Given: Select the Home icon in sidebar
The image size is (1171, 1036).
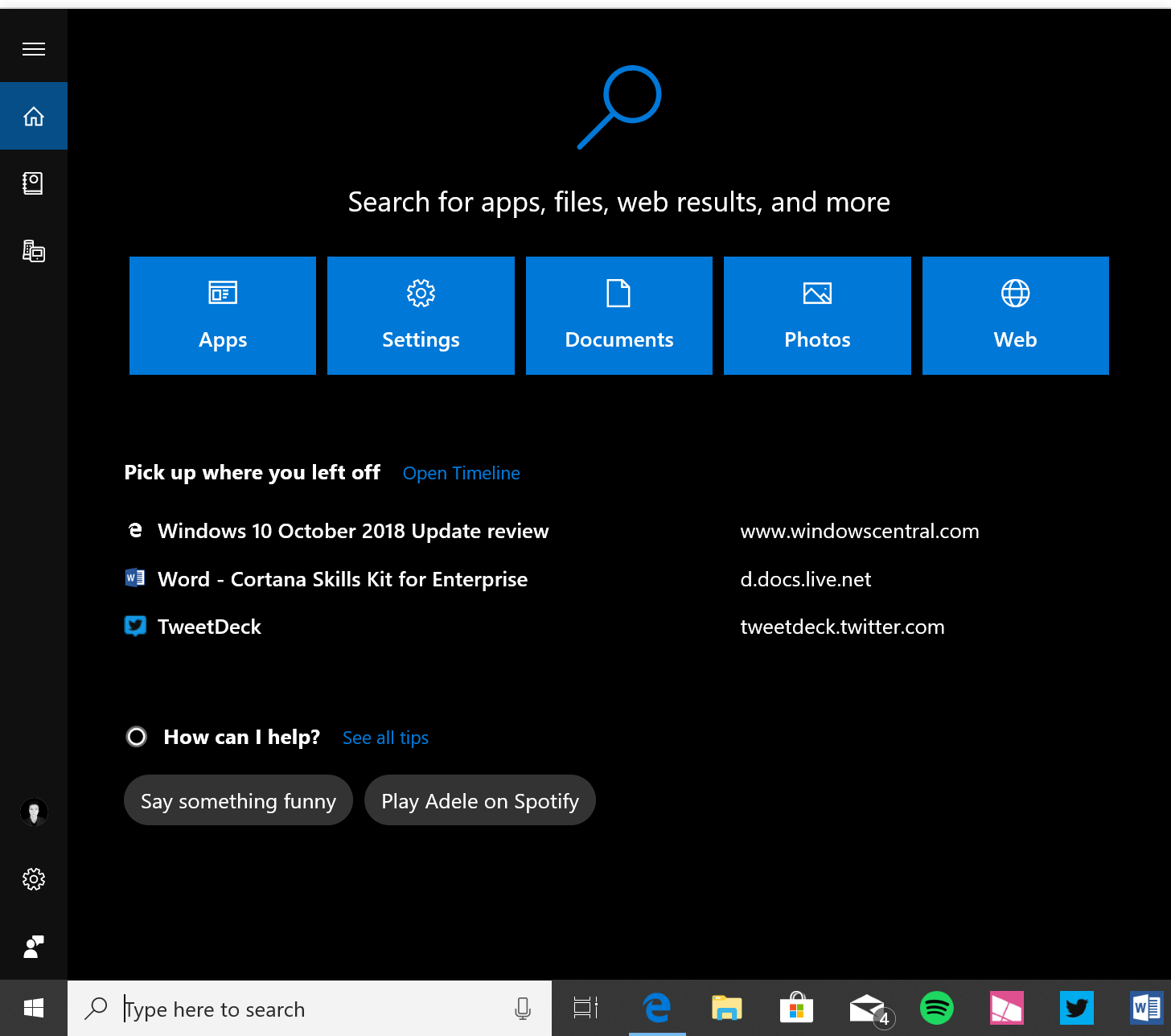Looking at the screenshot, I should coord(34,116).
